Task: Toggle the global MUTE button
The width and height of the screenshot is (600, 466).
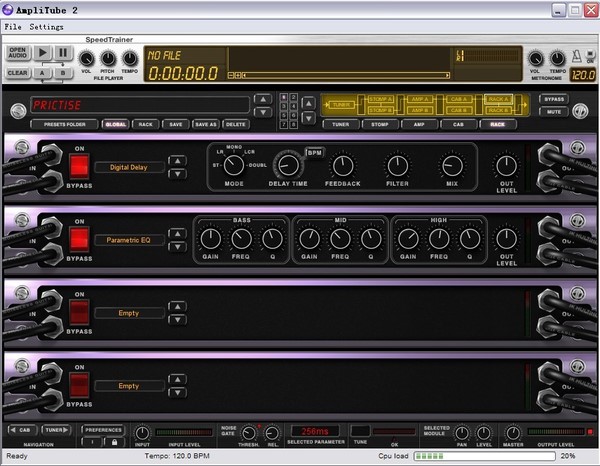Action: (x=554, y=112)
